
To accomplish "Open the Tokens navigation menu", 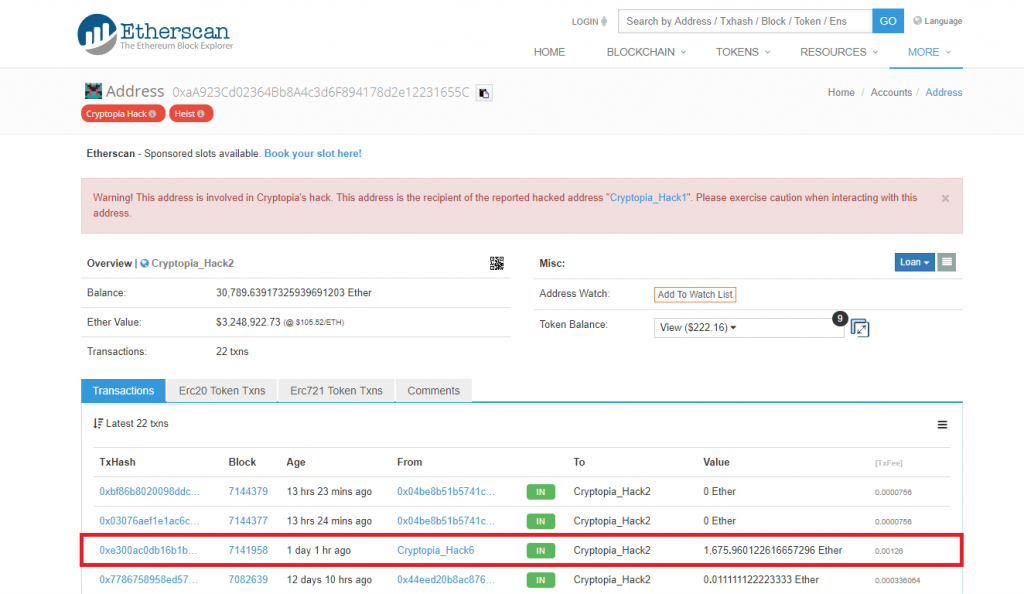I will [x=743, y=52].
